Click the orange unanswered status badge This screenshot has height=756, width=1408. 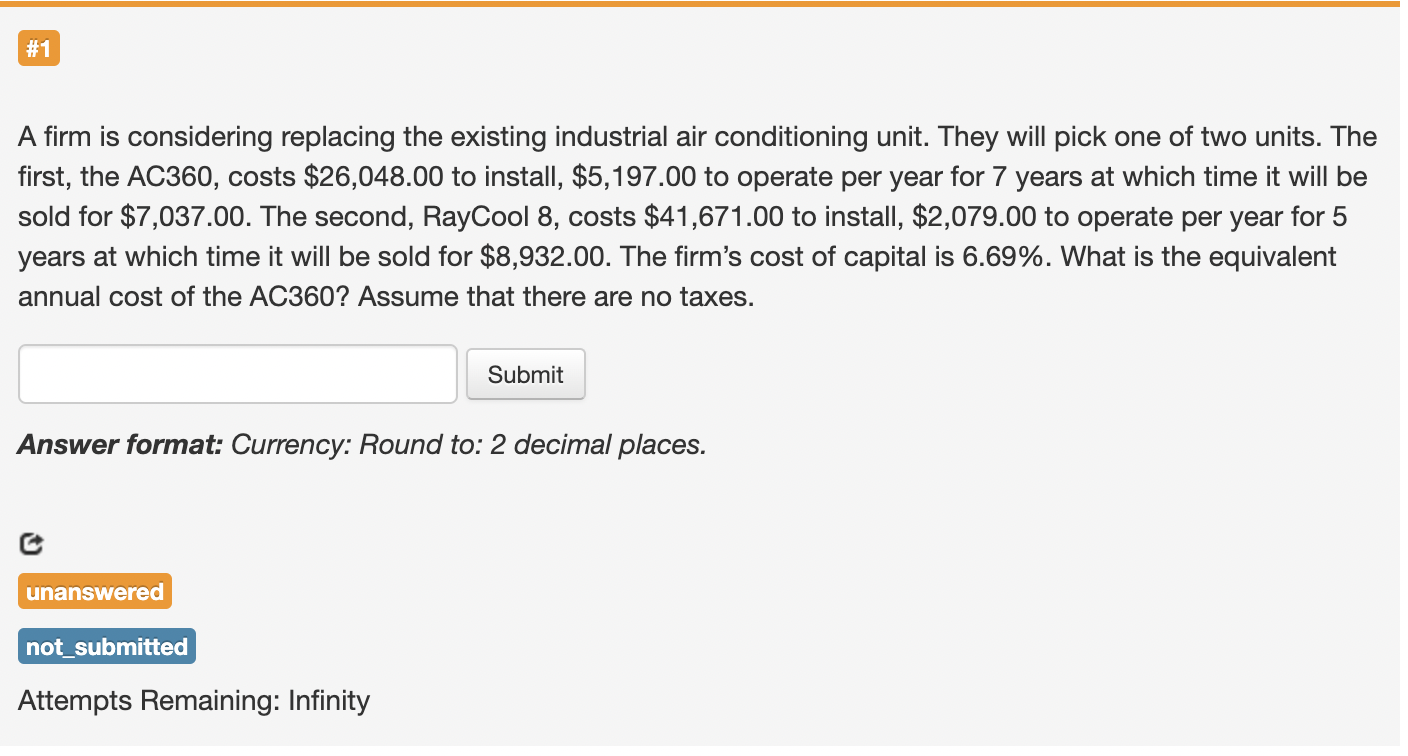pos(94,590)
